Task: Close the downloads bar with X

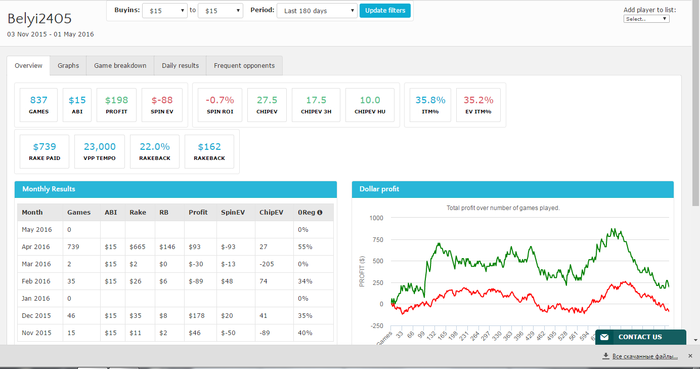Action: point(690,356)
